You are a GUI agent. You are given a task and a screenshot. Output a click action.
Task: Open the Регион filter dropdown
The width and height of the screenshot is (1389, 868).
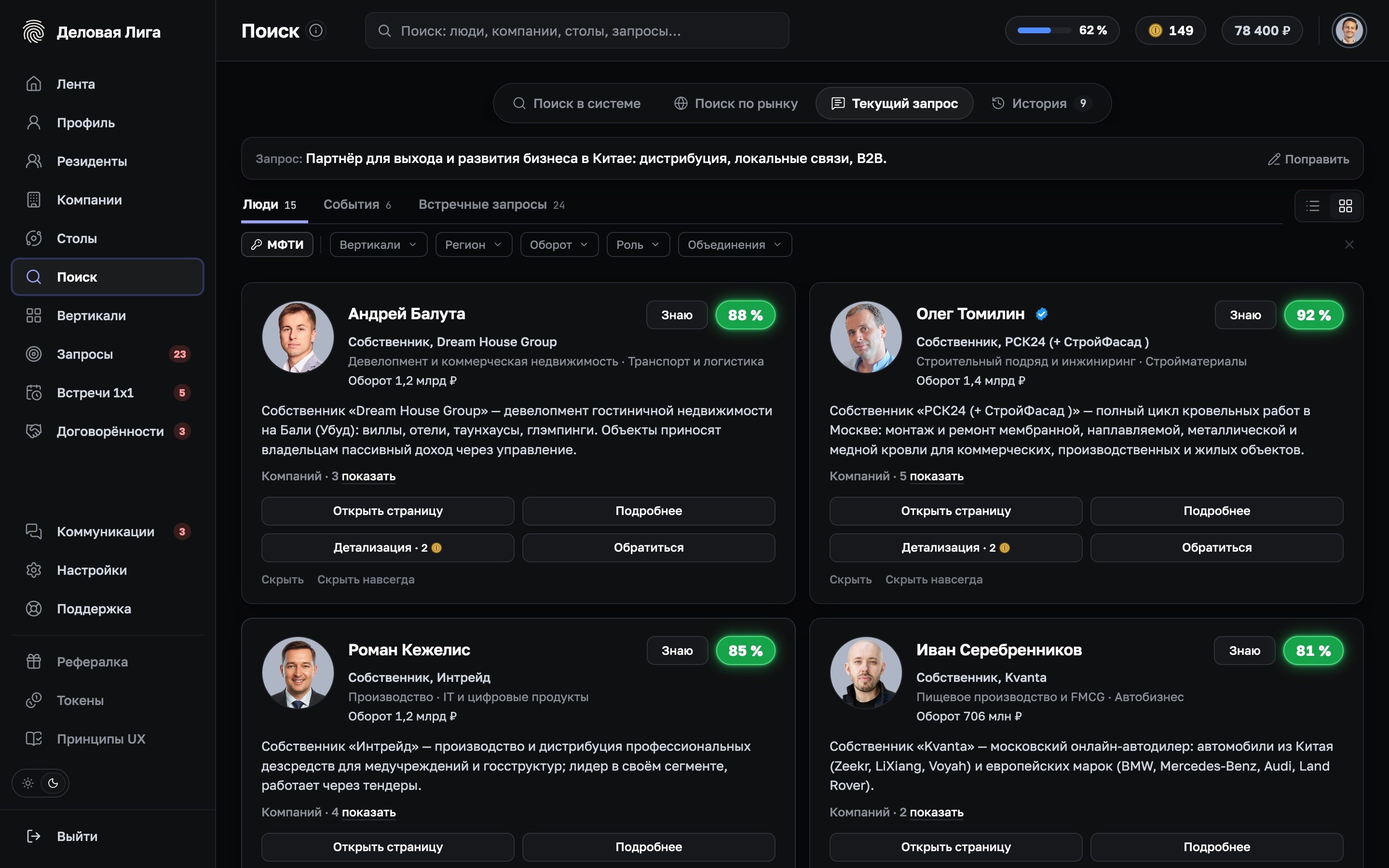pyautogui.click(x=474, y=244)
